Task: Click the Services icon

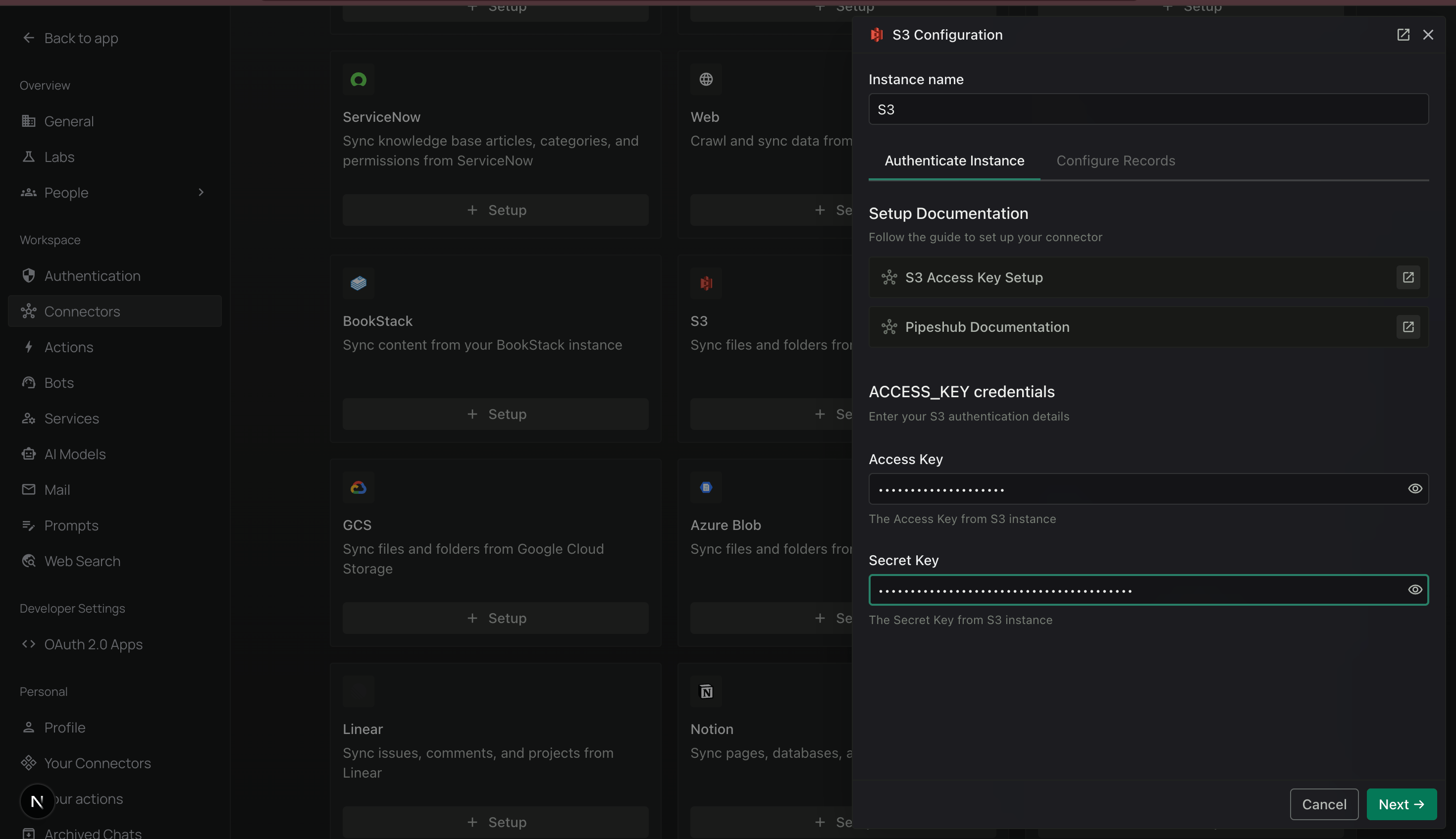Action: pyautogui.click(x=28, y=419)
